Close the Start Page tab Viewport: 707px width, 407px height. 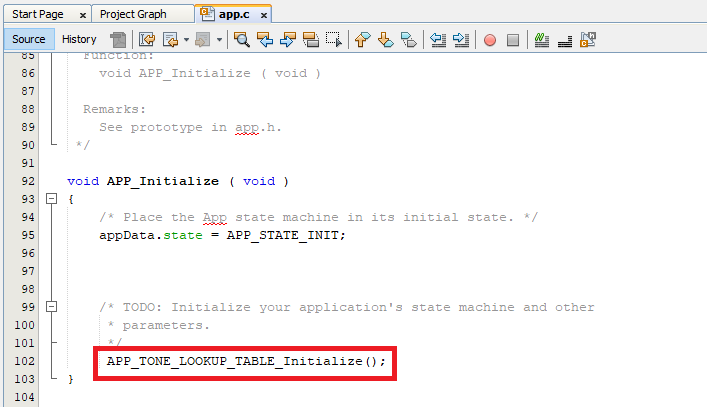point(83,15)
